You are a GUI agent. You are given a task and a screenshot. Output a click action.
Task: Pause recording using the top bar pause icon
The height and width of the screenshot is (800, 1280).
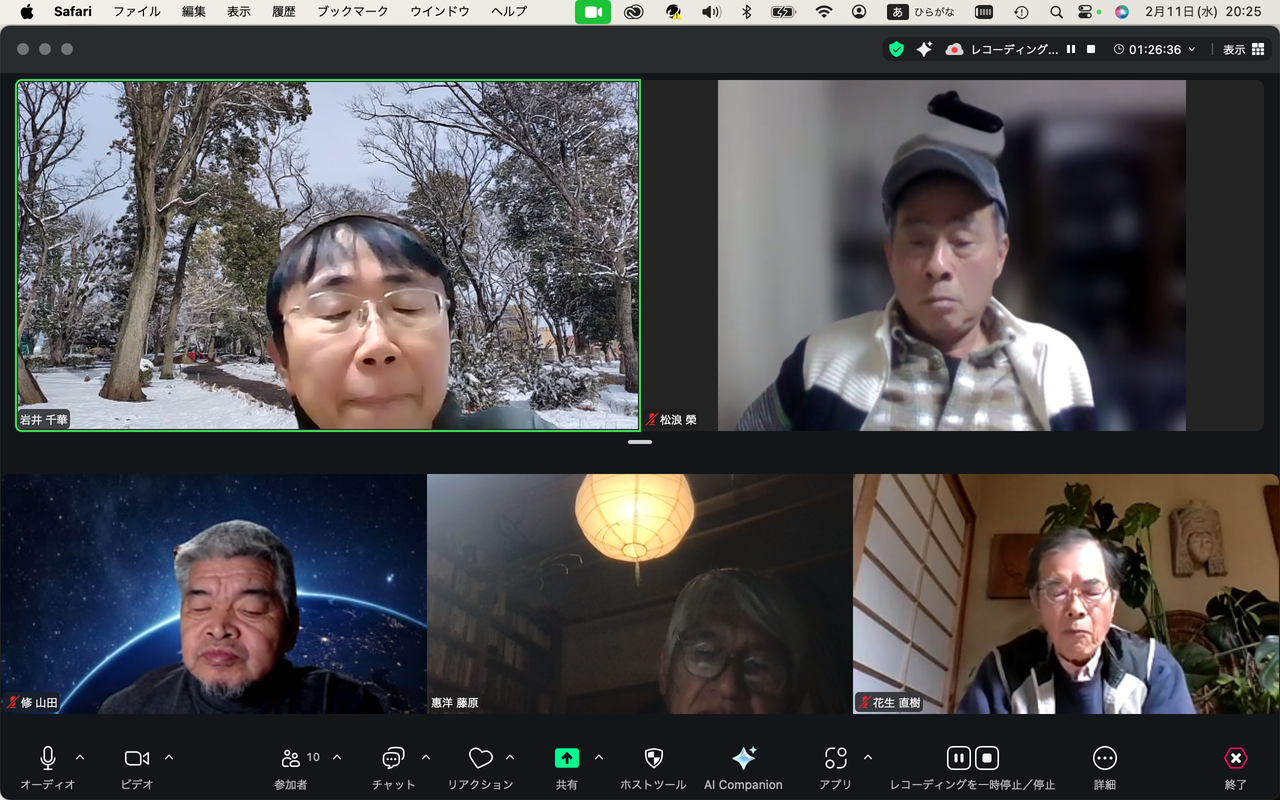click(x=1071, y=49)
